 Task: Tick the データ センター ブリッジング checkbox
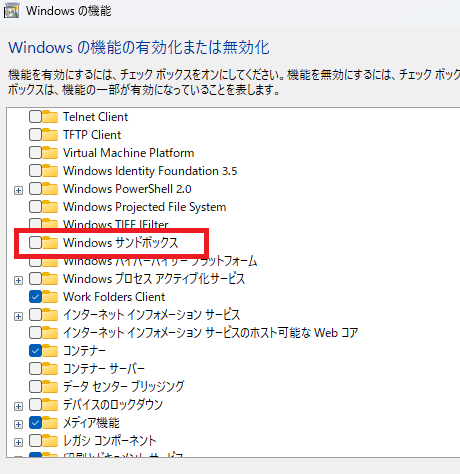pyautogui.click(x=35, y=387)
